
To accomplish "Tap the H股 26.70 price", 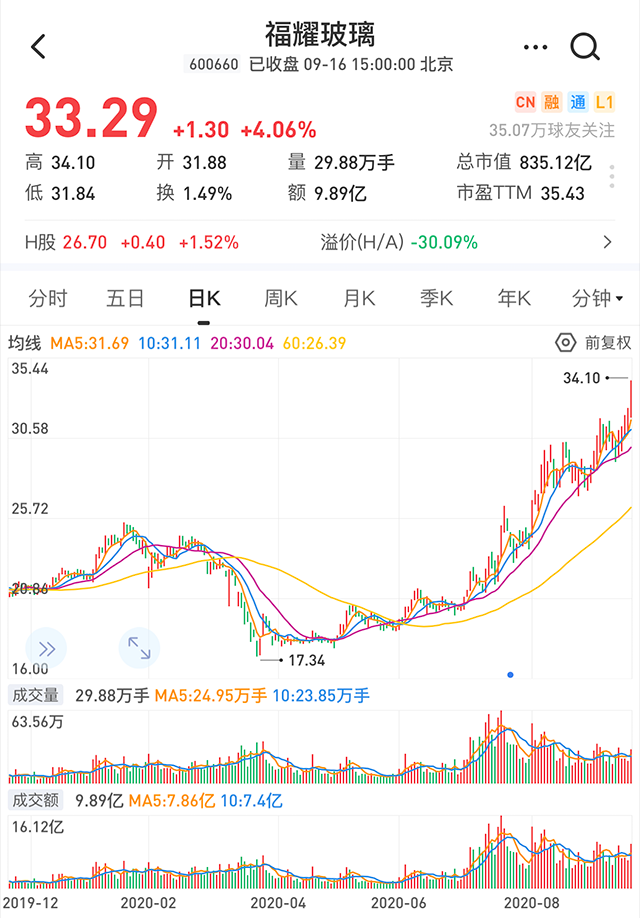I will pyautogui.click(x=85, y=242).
